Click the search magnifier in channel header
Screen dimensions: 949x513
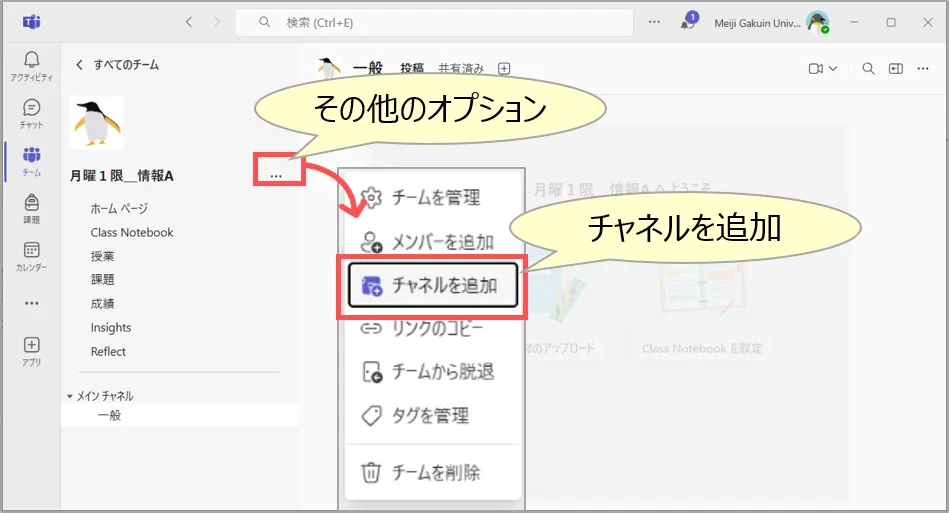(868, 68)
